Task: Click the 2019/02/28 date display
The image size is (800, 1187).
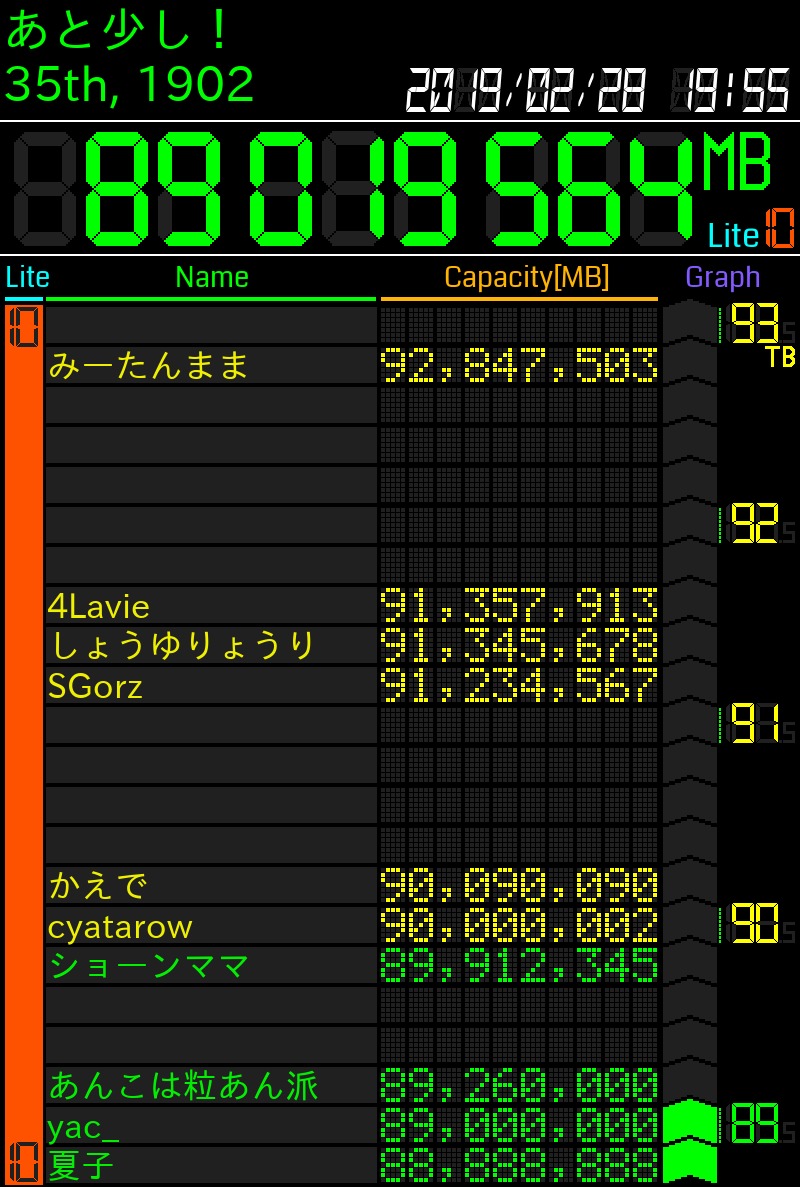Action: tap(525, 89)
